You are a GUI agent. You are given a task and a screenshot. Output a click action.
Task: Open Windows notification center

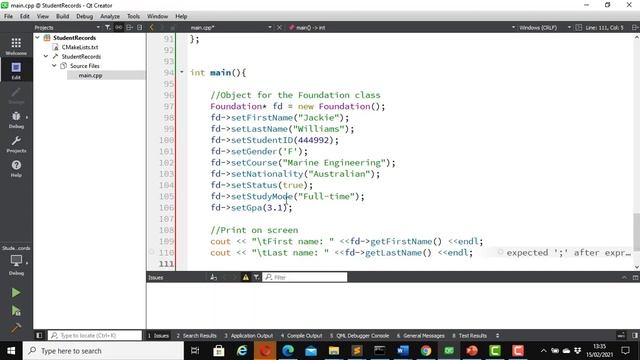(x=625, y=351)
